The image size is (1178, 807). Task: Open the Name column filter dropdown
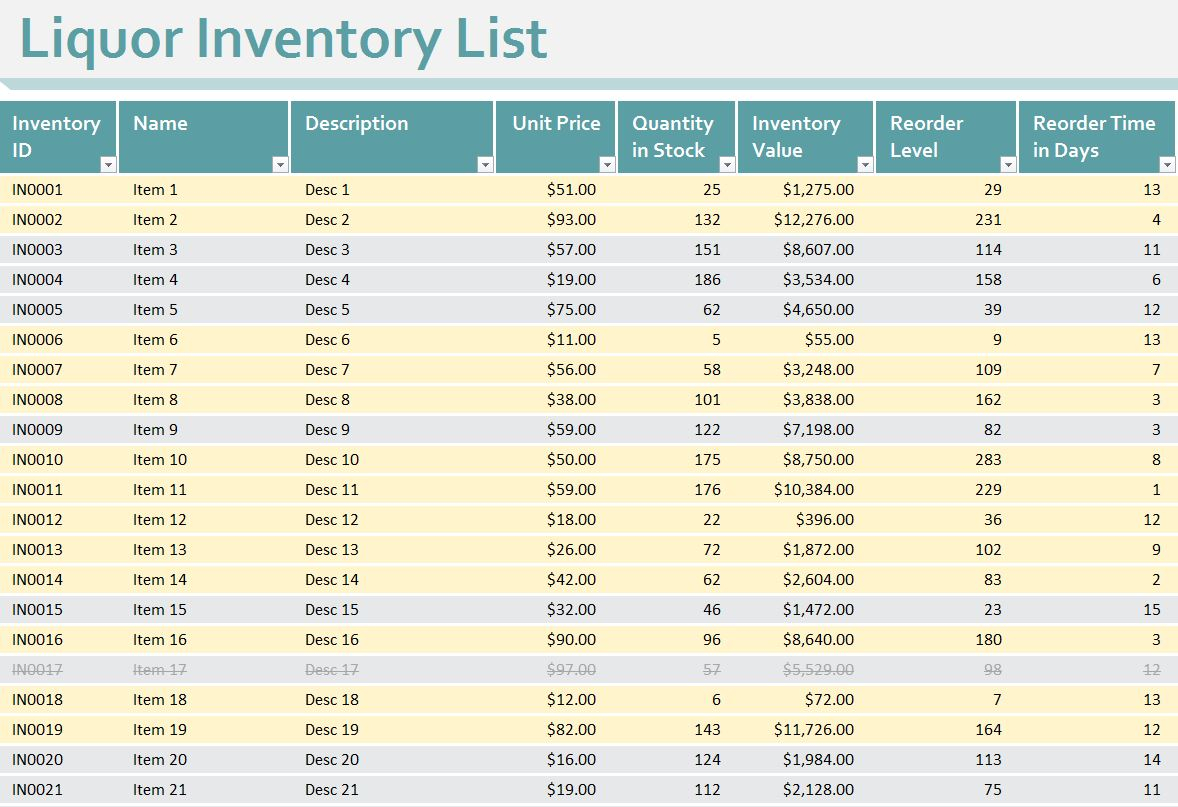280,165
